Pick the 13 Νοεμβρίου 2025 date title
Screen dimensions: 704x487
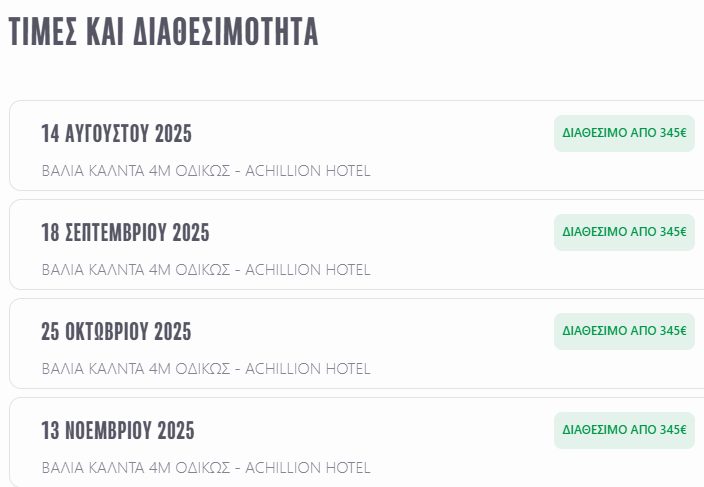click(x=118, y=431)
